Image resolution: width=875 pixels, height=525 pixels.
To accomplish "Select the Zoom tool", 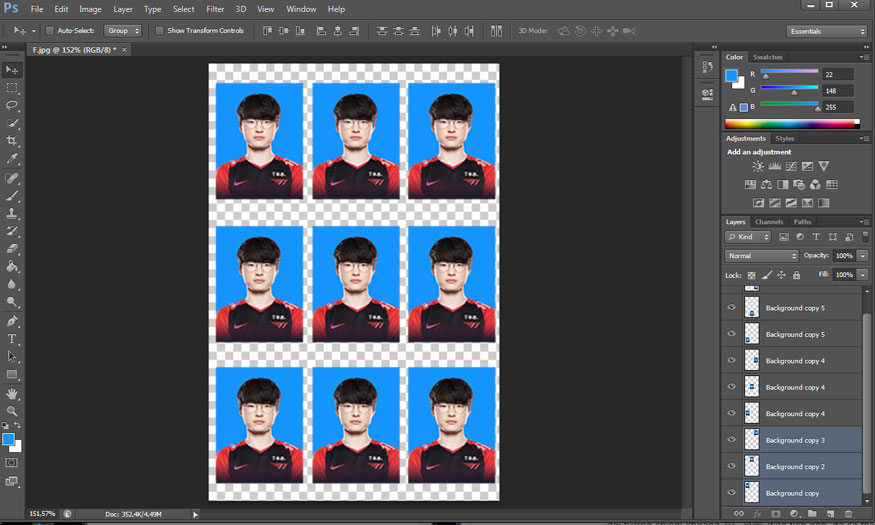I will tap(12, 411).
